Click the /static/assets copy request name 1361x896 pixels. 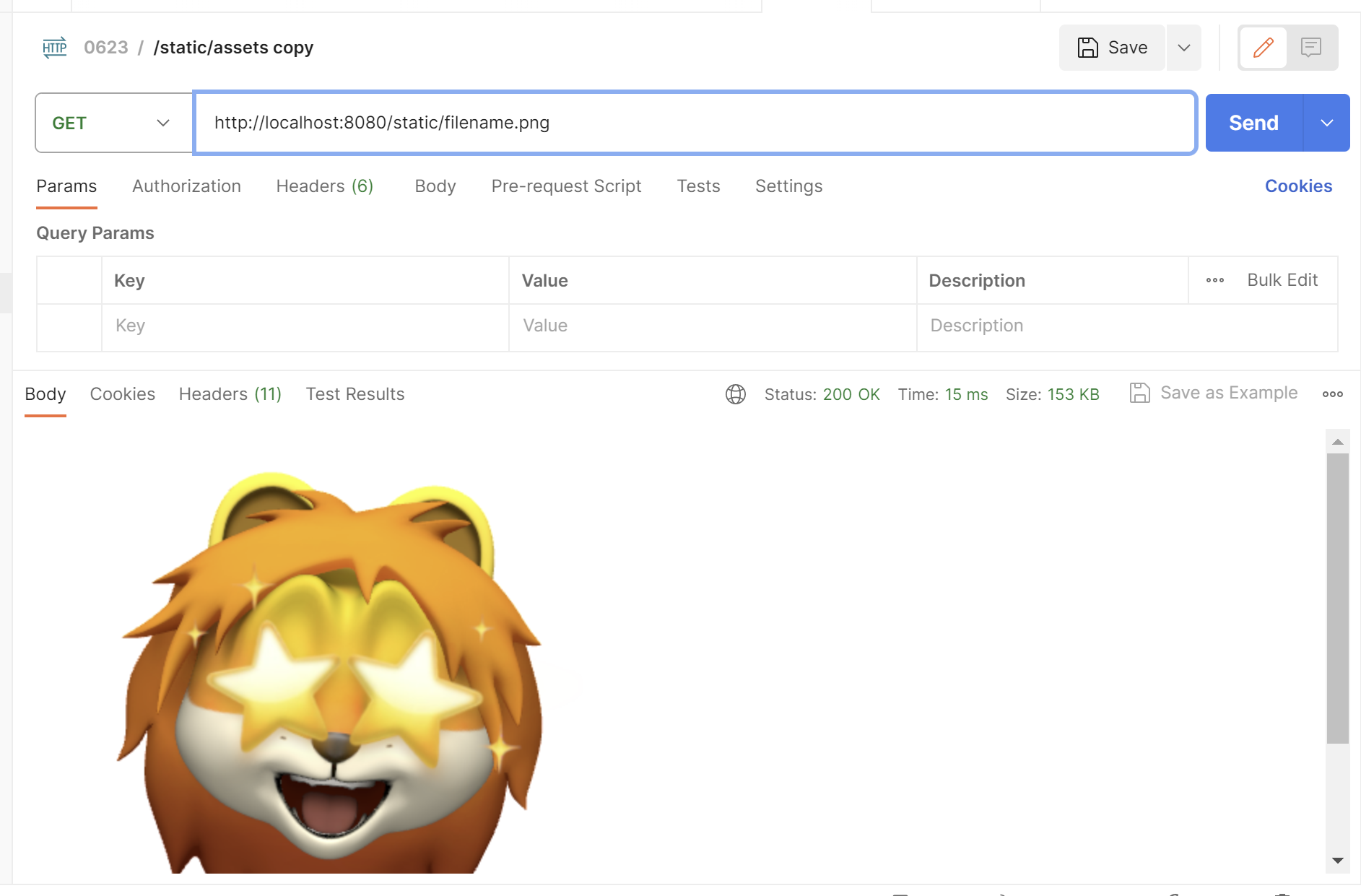[x=233, y=48]
